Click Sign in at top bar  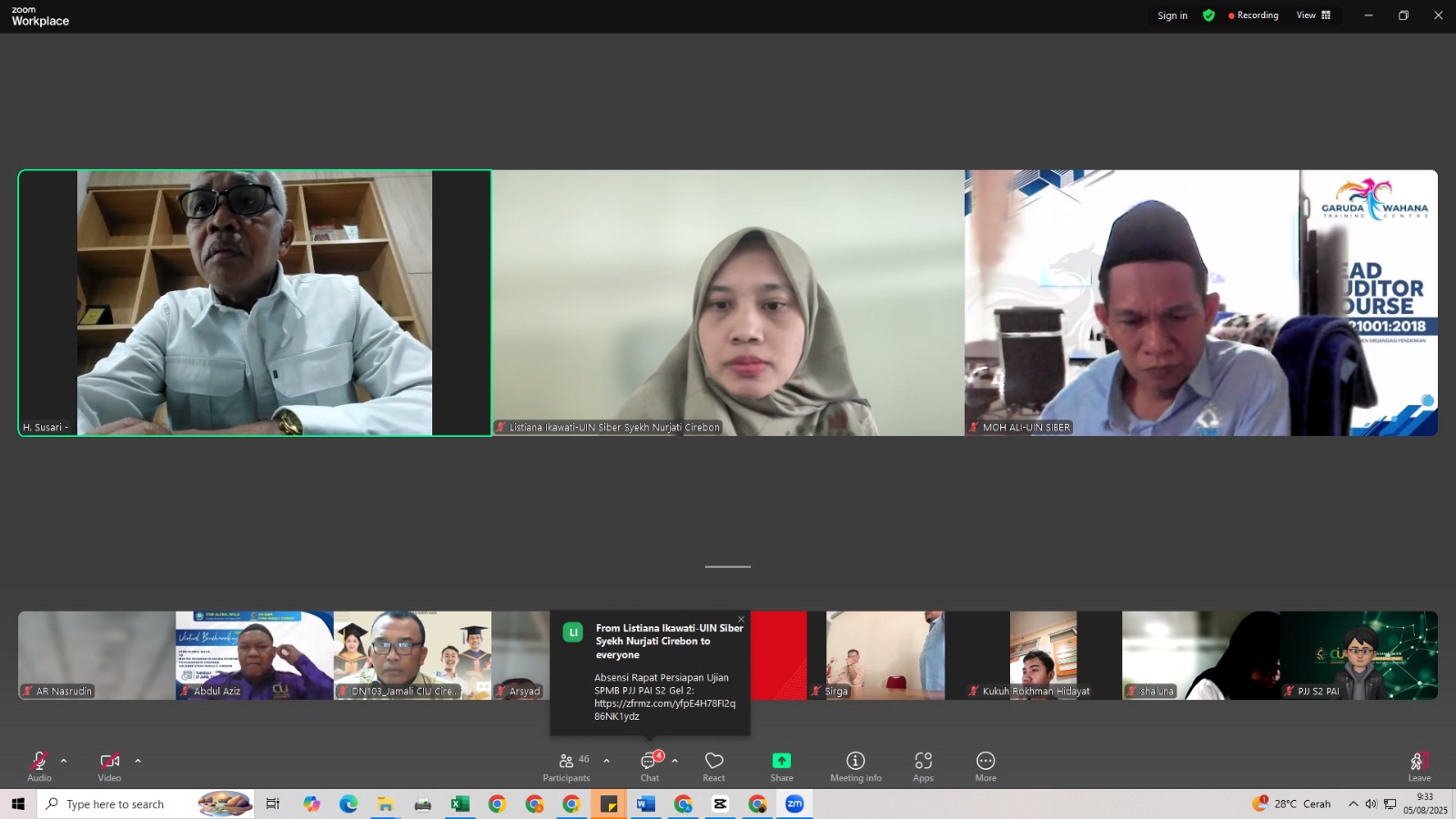(x=1172, y=15)
